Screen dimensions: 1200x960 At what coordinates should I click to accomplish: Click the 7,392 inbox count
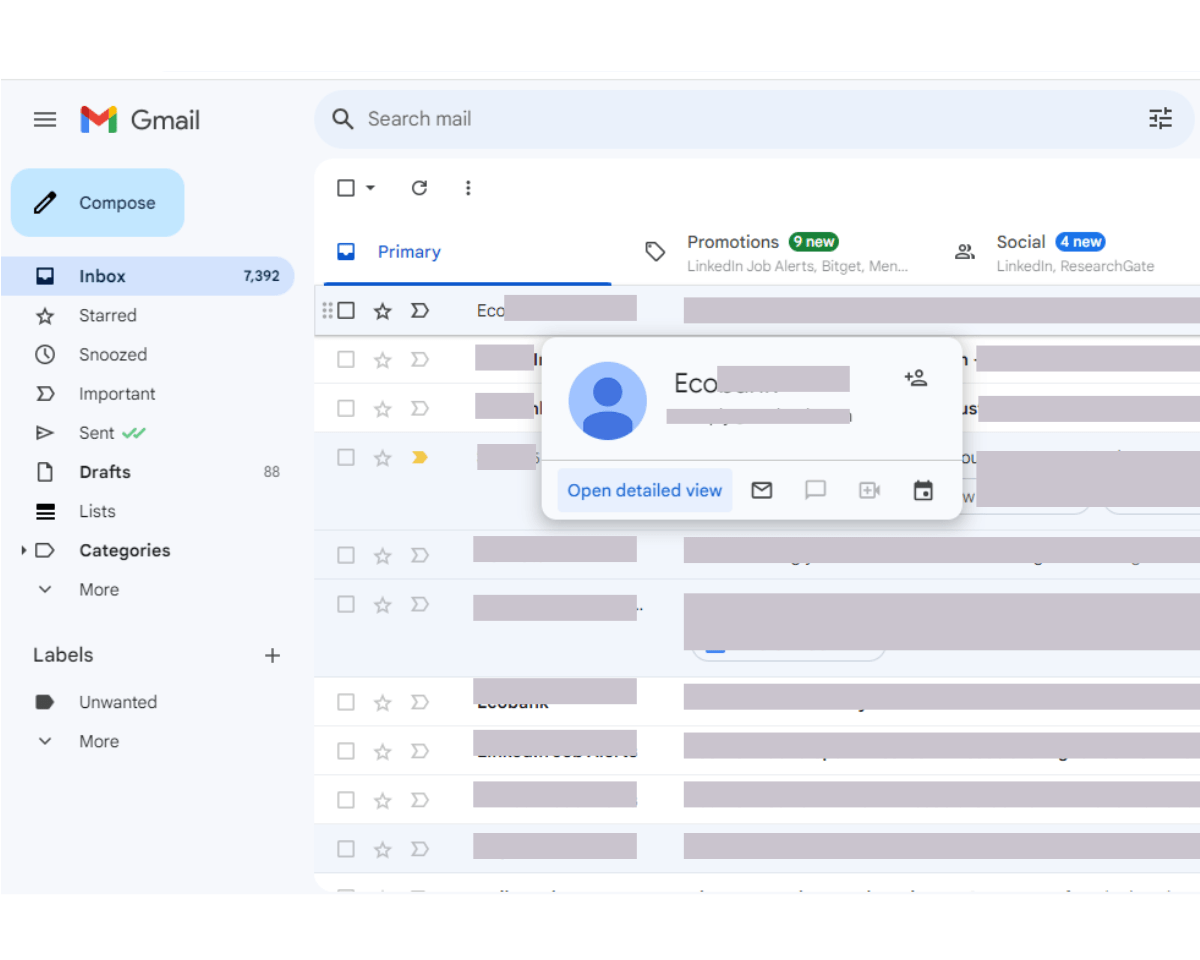(x=261, y=276)
